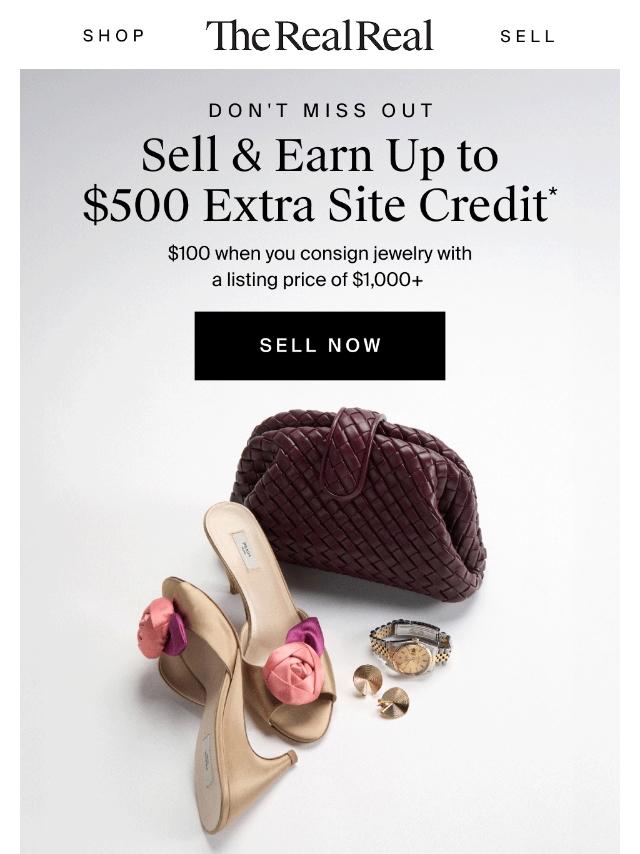Select the left gold cone earring
Screen dimensions: 640x854
pyautogui.click(x=367, y=679)
